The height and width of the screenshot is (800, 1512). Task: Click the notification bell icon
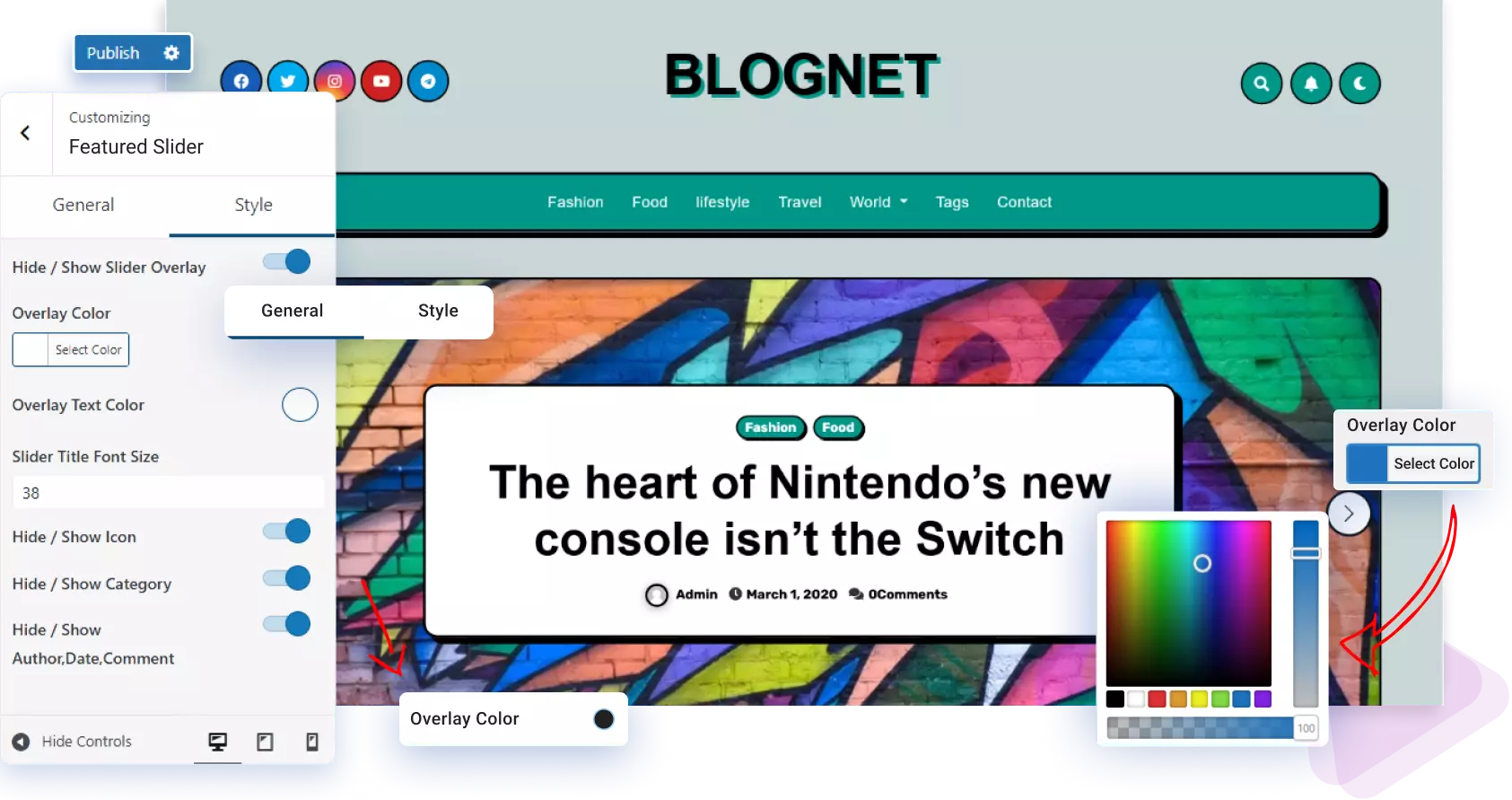pyautogui.click(x=1311, y=84)
